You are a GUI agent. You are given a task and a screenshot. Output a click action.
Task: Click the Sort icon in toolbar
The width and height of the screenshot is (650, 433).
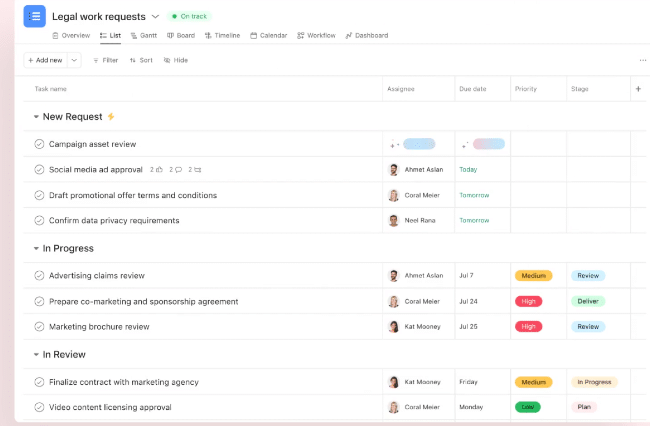[132, 60]
